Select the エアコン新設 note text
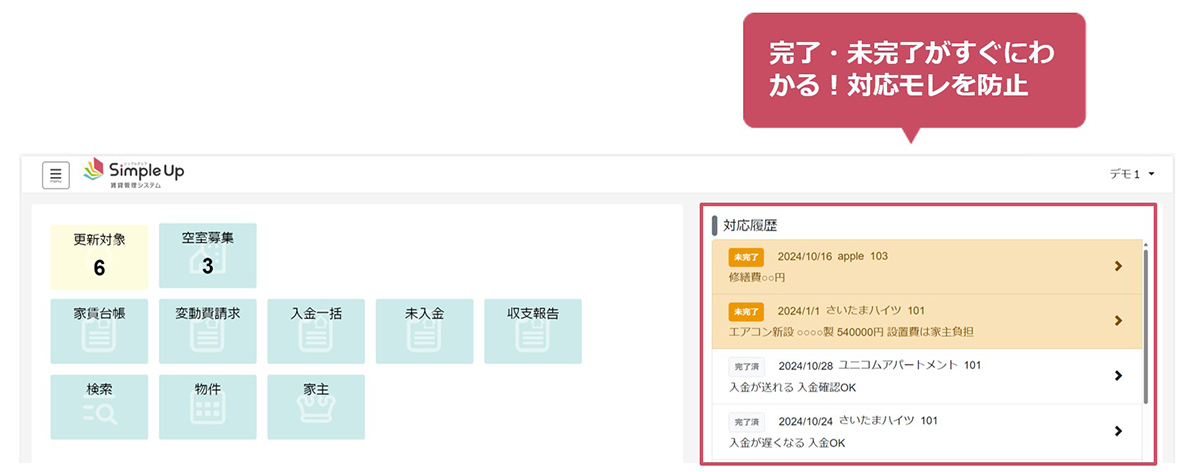The image size is (1200, 472). pos(851,332)
